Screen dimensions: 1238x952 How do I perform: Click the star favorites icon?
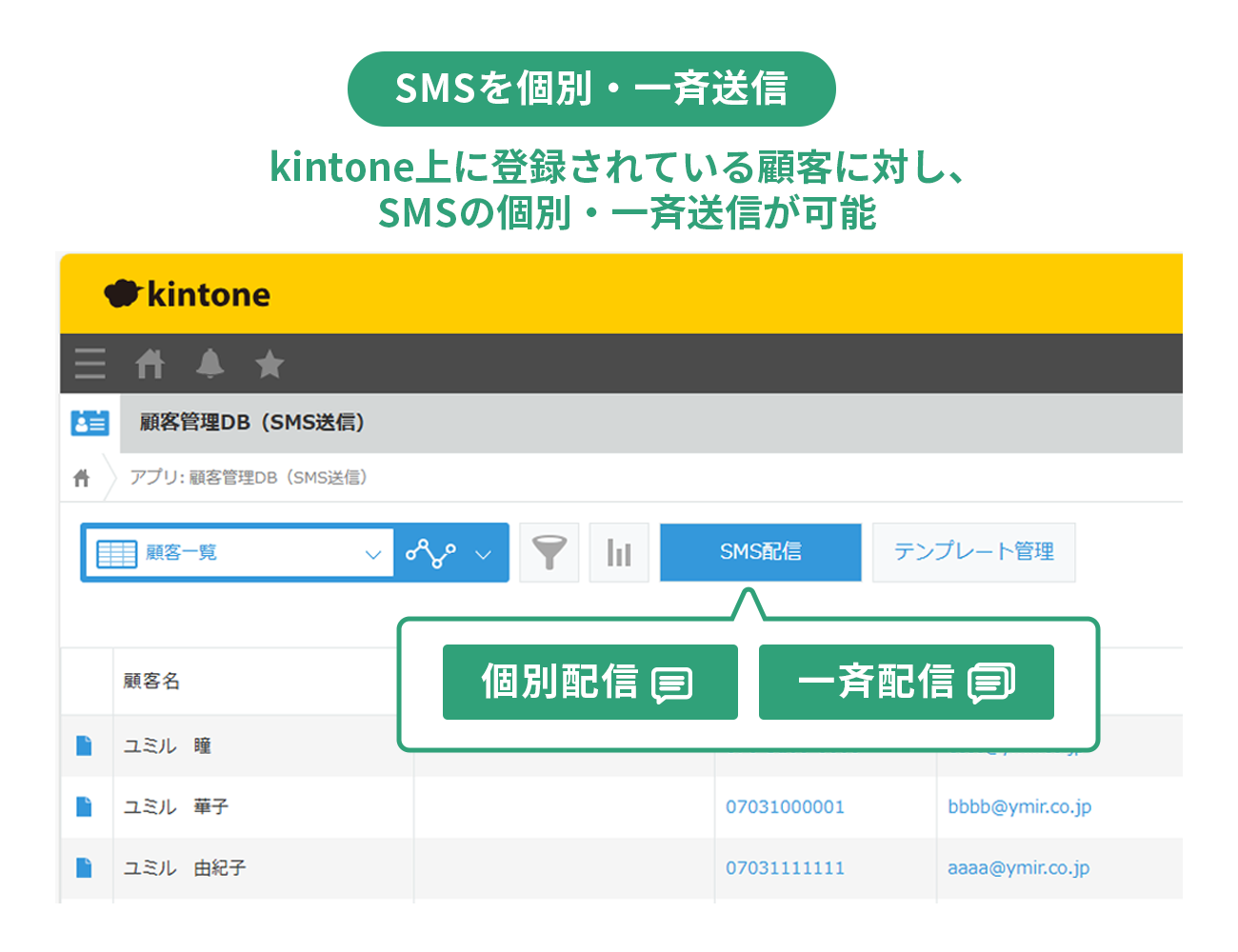click(x=269, y=365)
